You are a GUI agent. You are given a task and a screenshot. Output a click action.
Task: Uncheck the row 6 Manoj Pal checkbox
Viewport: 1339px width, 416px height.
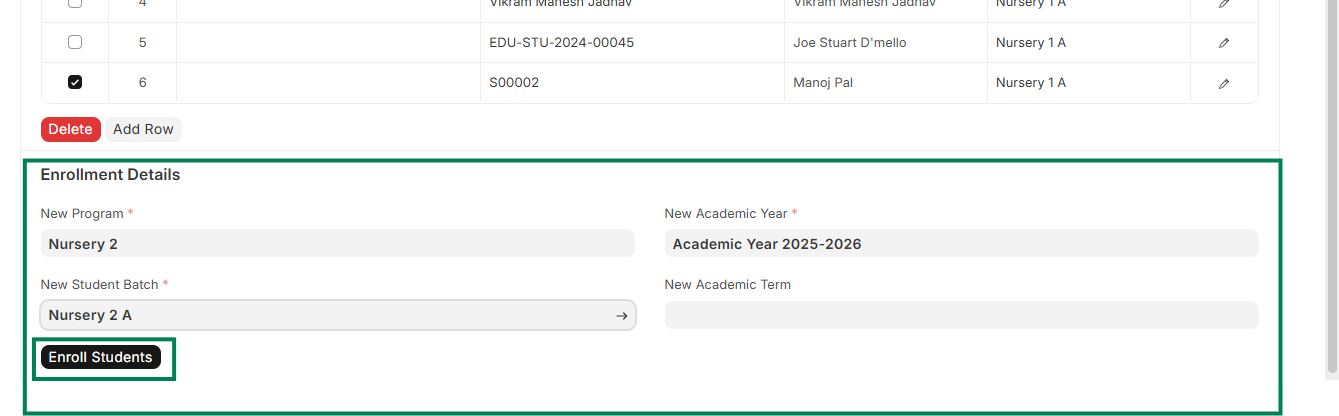coord(75,82)
